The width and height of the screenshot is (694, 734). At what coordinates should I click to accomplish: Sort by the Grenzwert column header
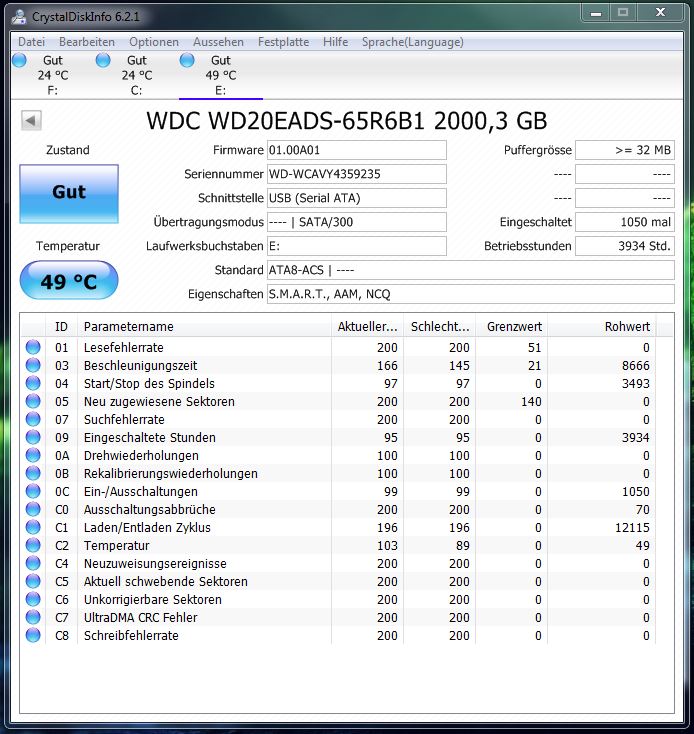pyautogui.click(x=511, y=326)
